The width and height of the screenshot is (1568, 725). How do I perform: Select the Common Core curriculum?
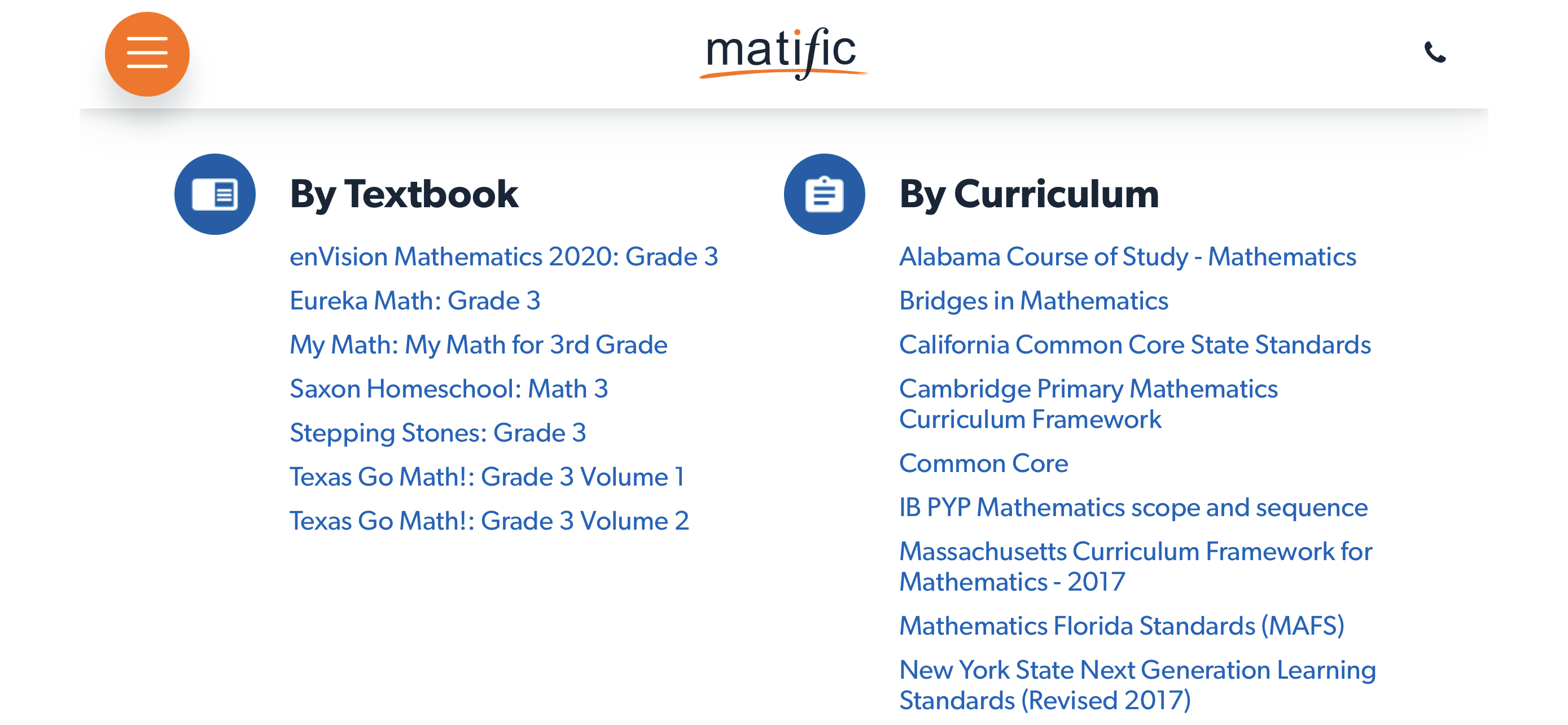coord(984,463)
